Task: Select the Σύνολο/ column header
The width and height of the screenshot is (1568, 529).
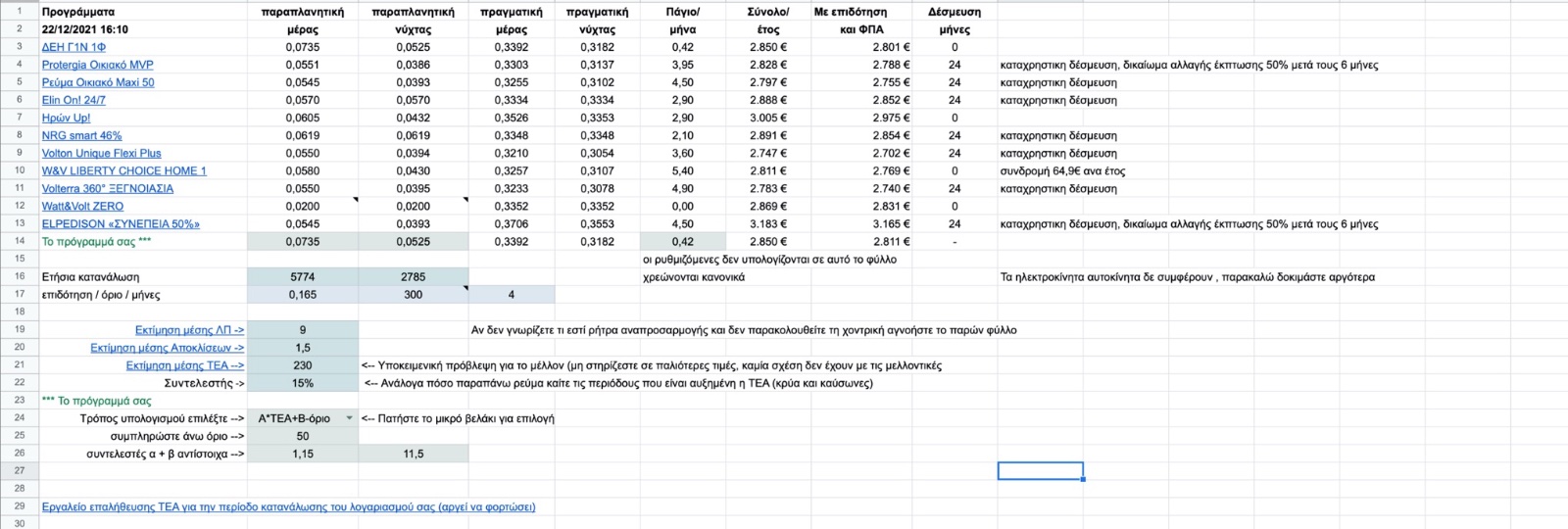Action: click(x=768, y=12)
